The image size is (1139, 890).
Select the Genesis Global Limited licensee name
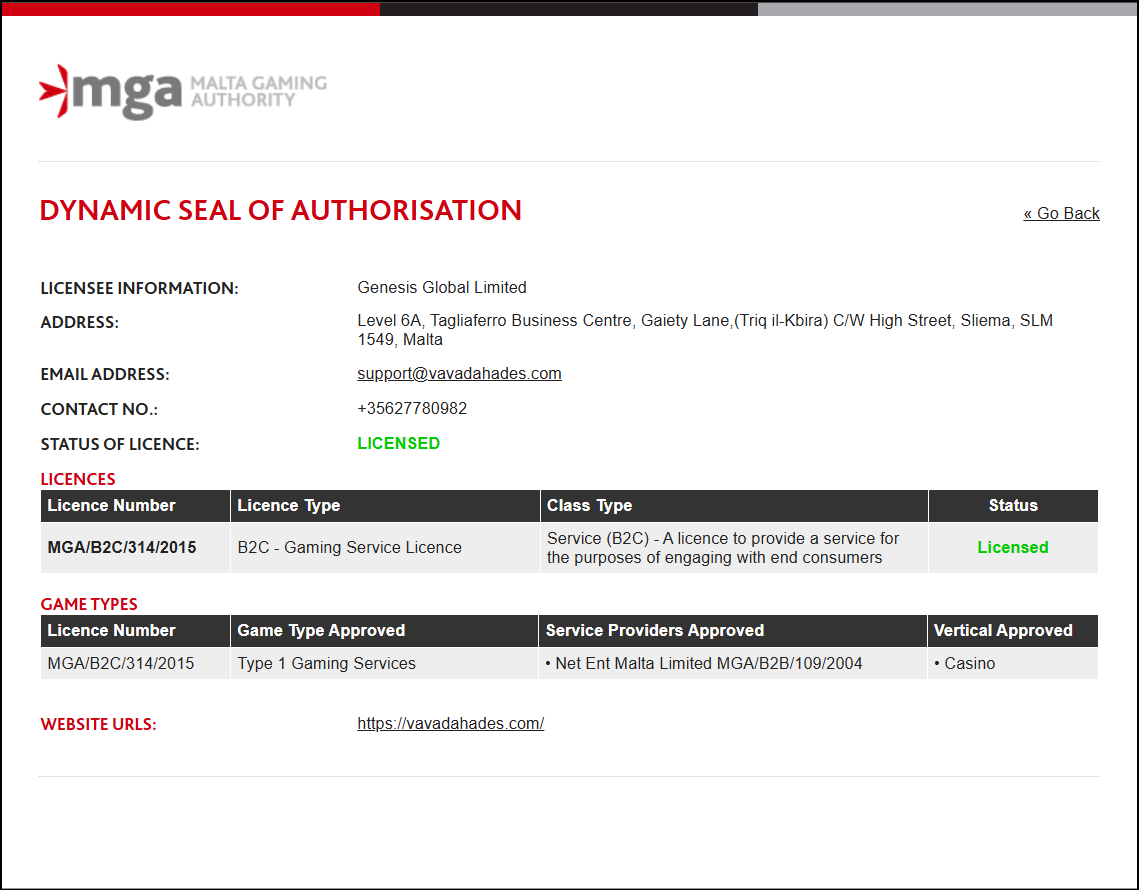pos(442,288)
